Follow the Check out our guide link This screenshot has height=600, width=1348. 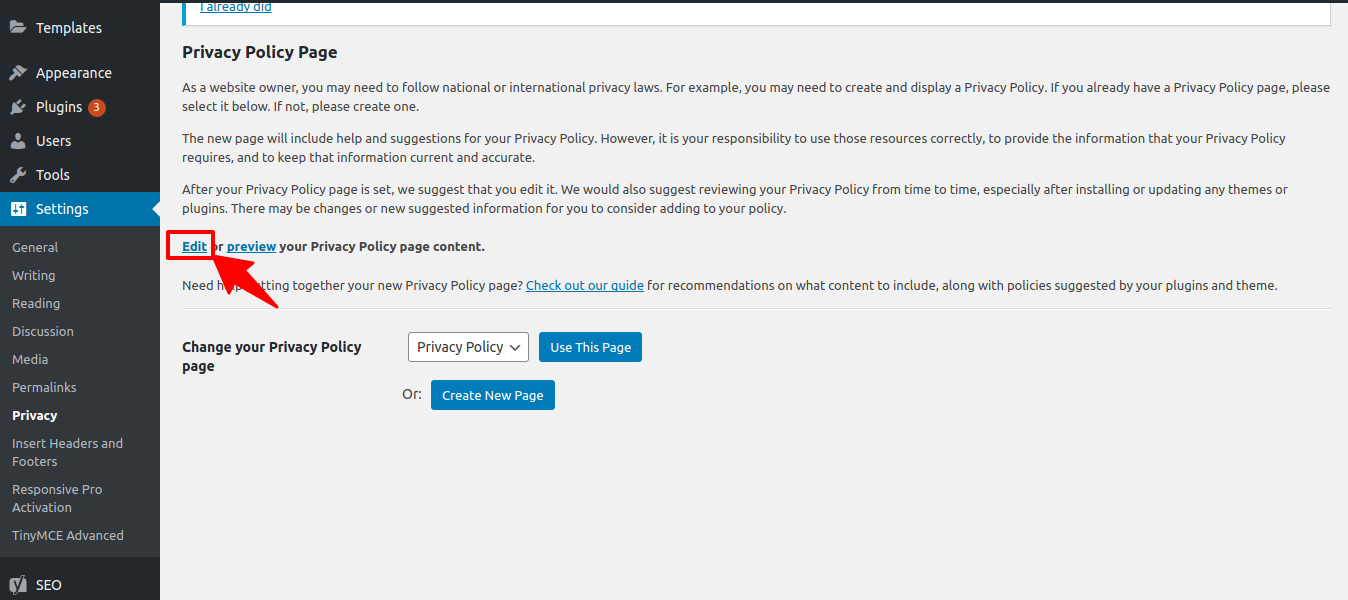584,285
